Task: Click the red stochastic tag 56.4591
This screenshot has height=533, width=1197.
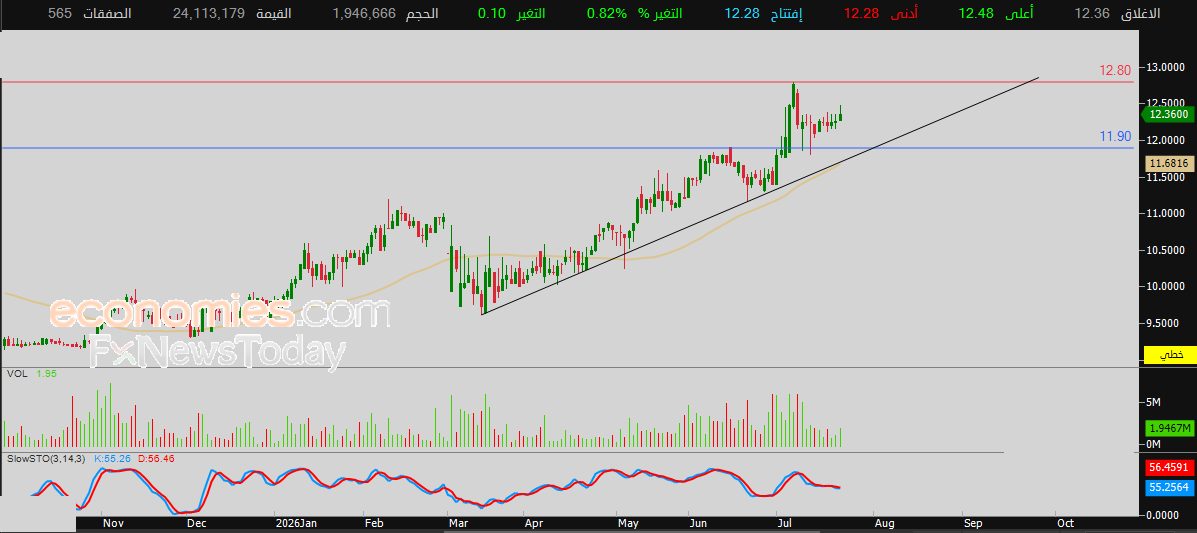Action: [x=1170, y=467]
